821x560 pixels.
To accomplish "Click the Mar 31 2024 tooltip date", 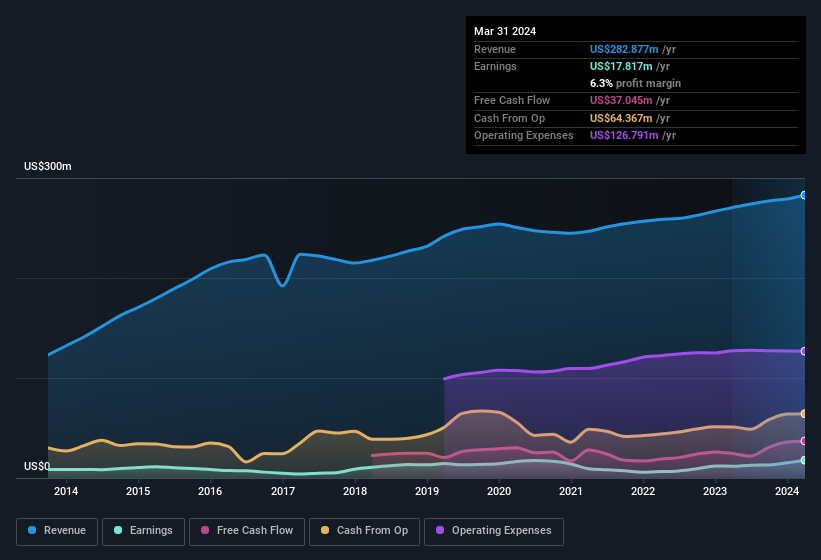I will point(505,31).
